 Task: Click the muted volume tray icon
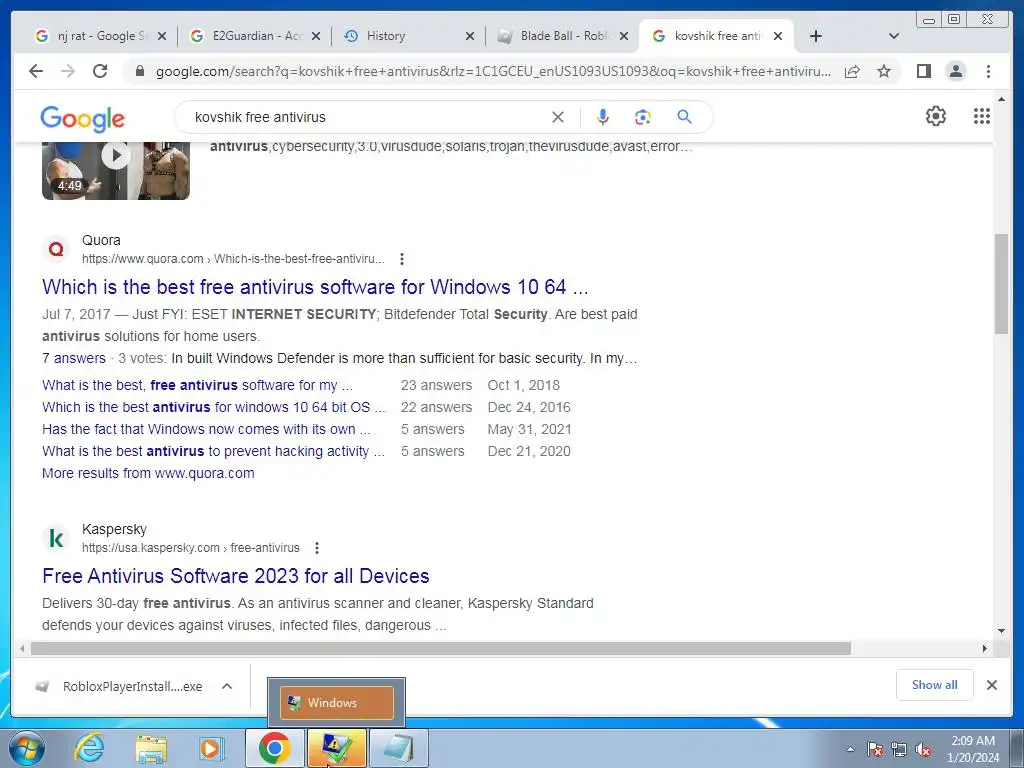click(x=923, y=749)
